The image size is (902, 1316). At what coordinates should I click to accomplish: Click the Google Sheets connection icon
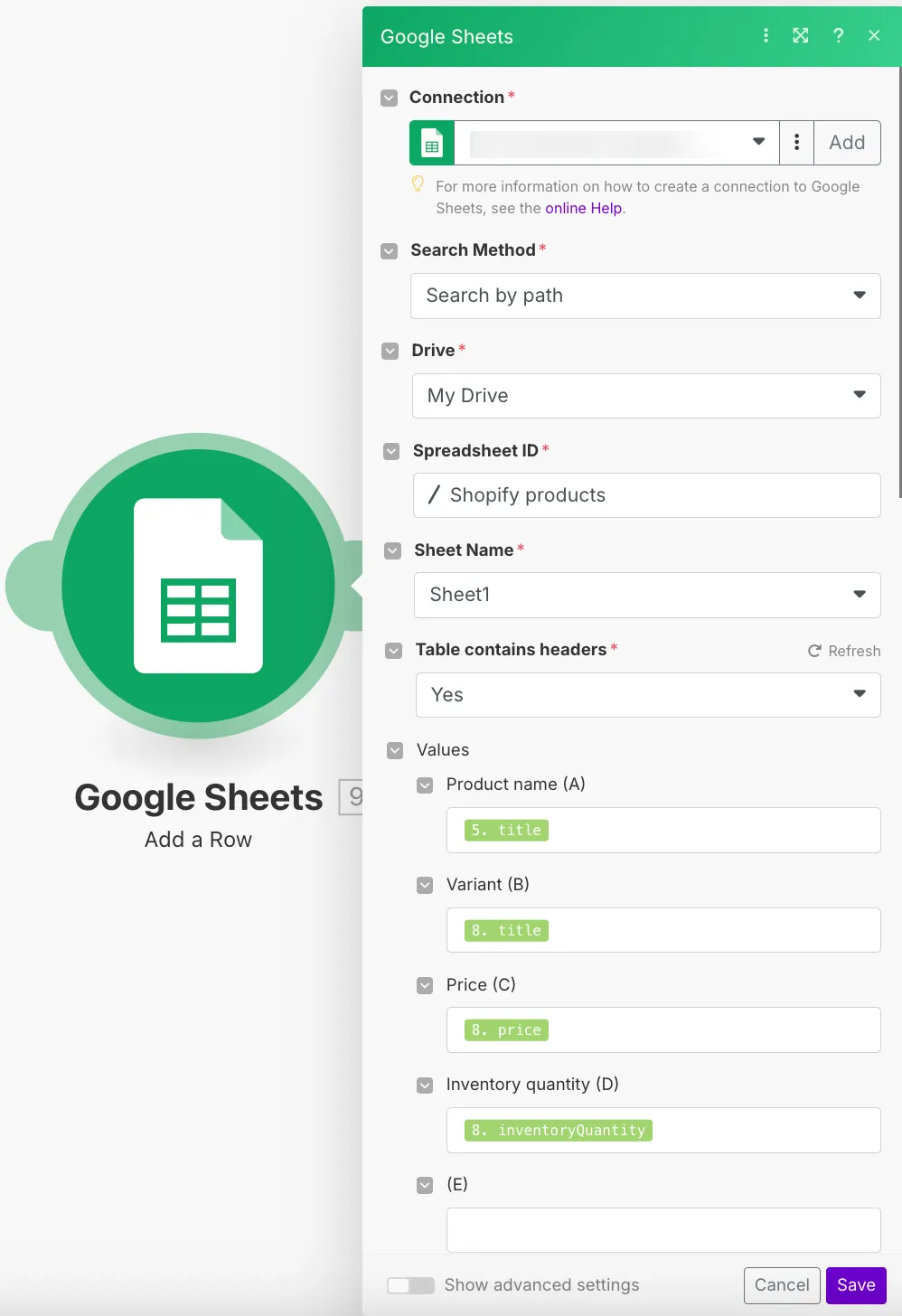click(432, 143)
